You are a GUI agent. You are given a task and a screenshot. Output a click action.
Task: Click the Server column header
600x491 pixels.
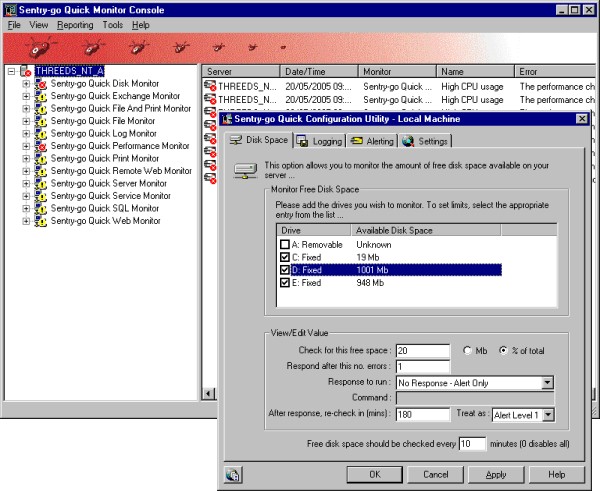click(x=241, y=72)
